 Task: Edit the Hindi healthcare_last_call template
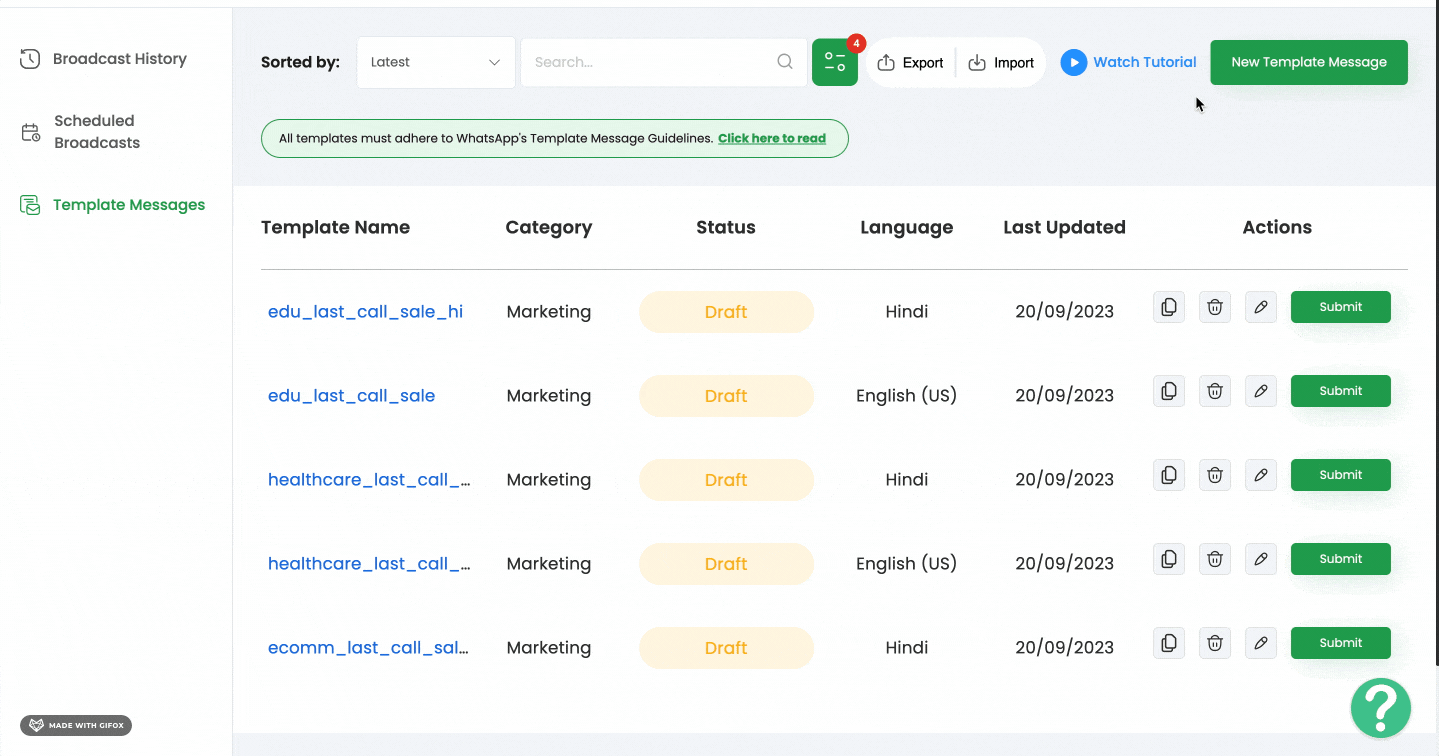(1261, 475)
